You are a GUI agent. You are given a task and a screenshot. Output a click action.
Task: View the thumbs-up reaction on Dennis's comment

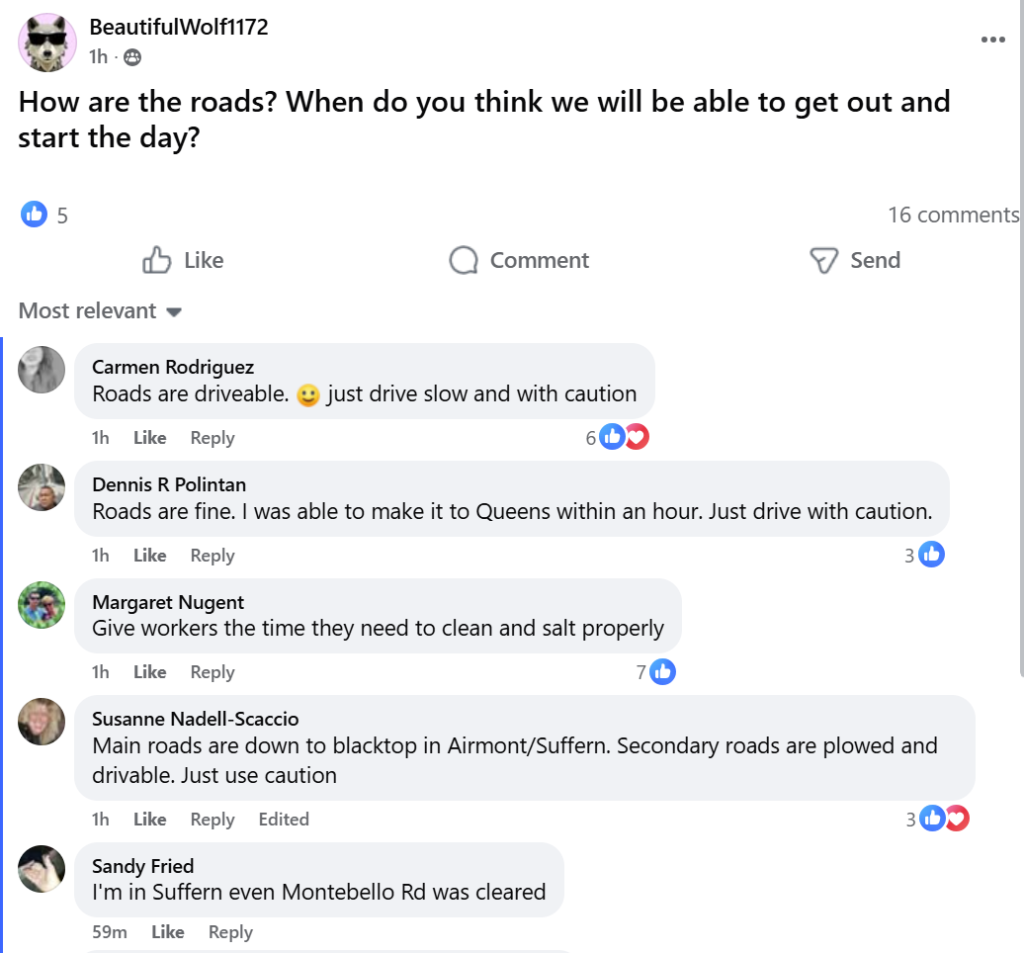tap(931, 554)
